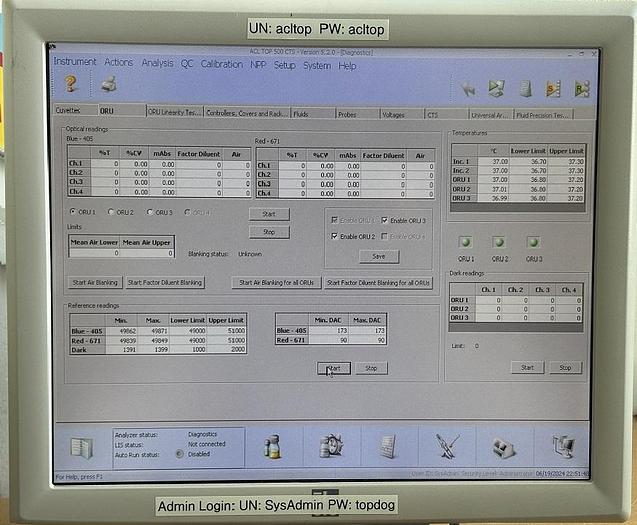Screen dimensions: 637x525
Task: Click the Blanking status Unknown text
Action: click(x=250, y=254)
